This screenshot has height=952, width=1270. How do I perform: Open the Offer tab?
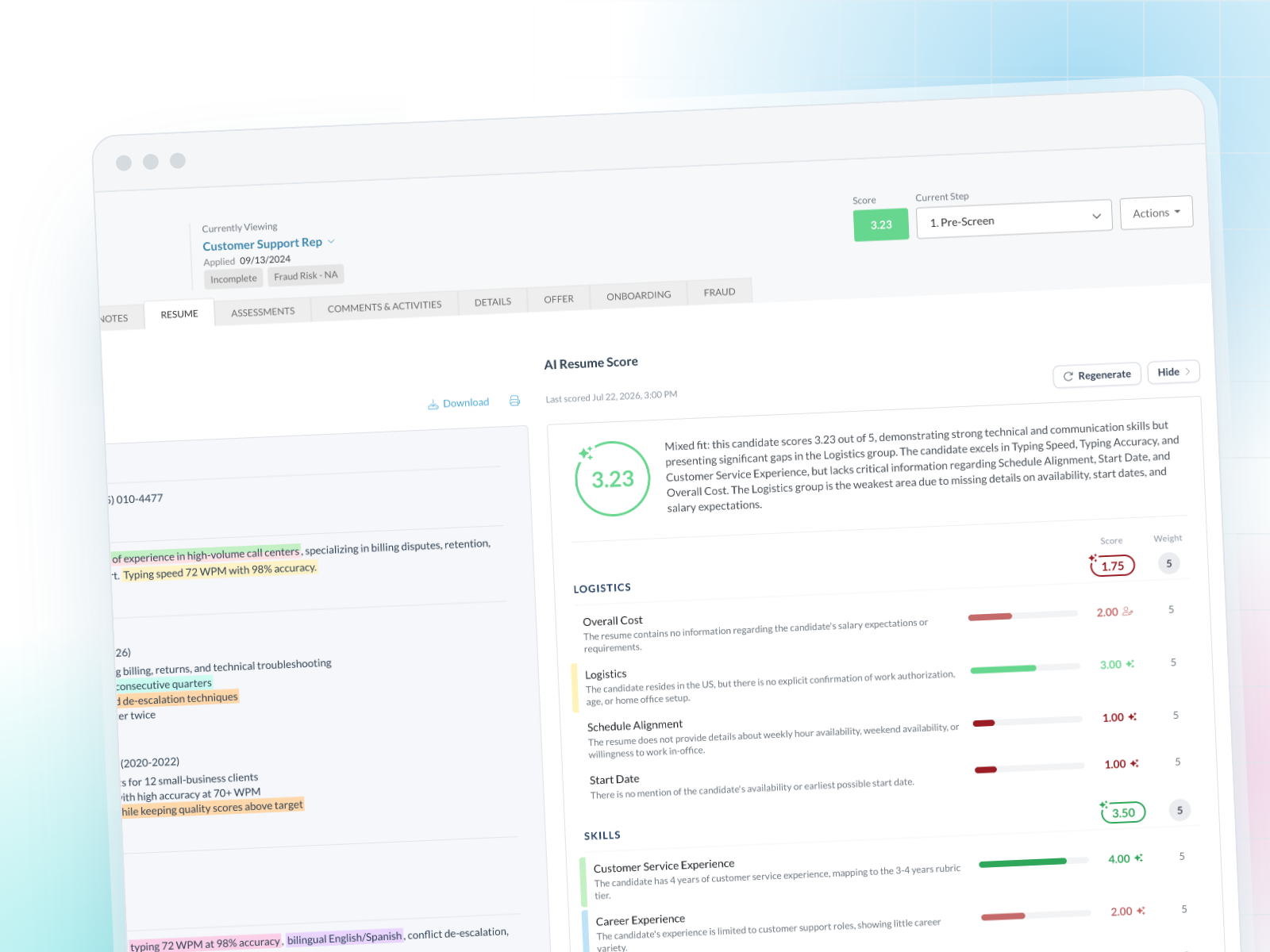[x=559, y=299]
